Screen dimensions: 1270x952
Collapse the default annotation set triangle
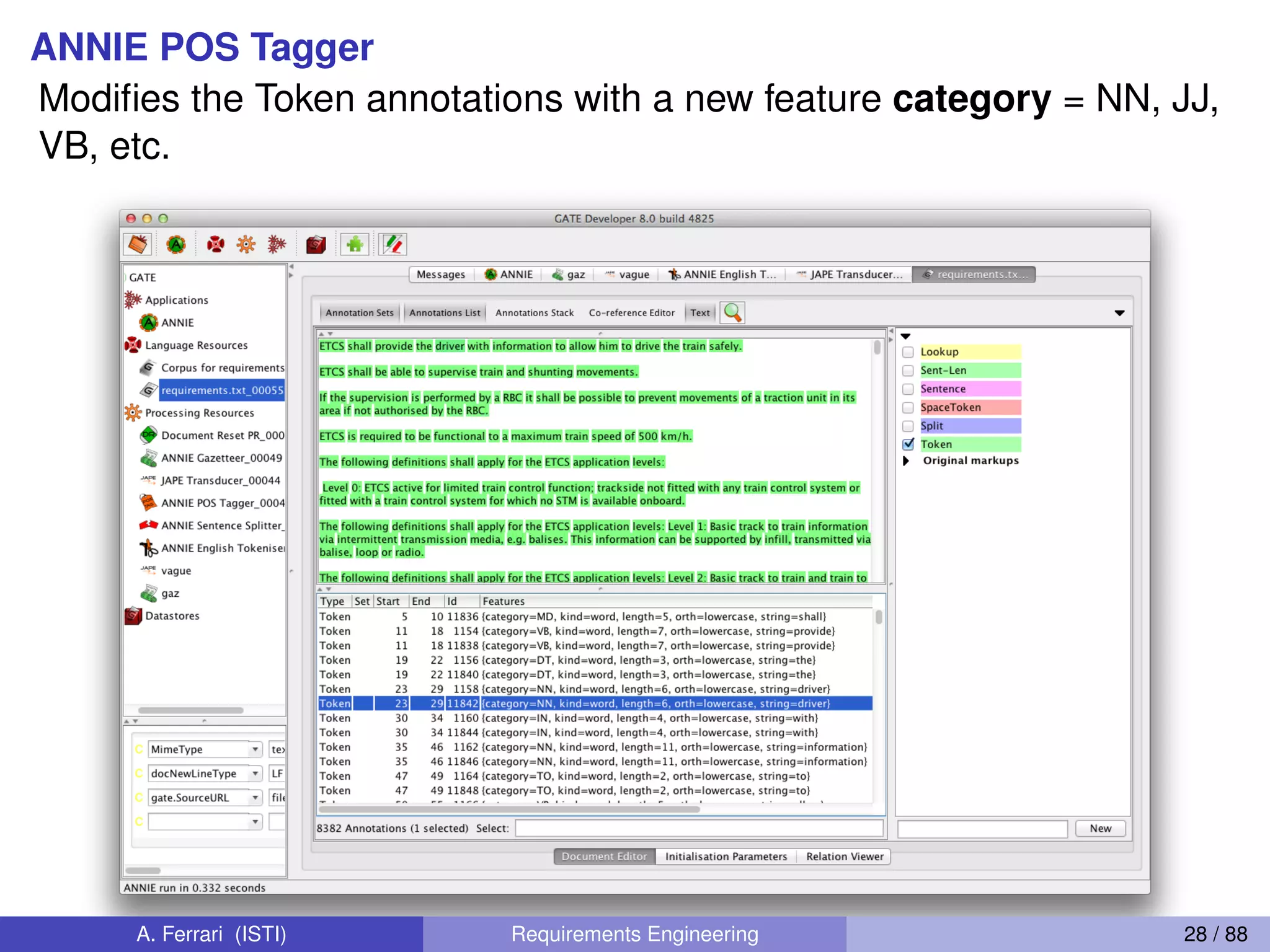(905, 336)
